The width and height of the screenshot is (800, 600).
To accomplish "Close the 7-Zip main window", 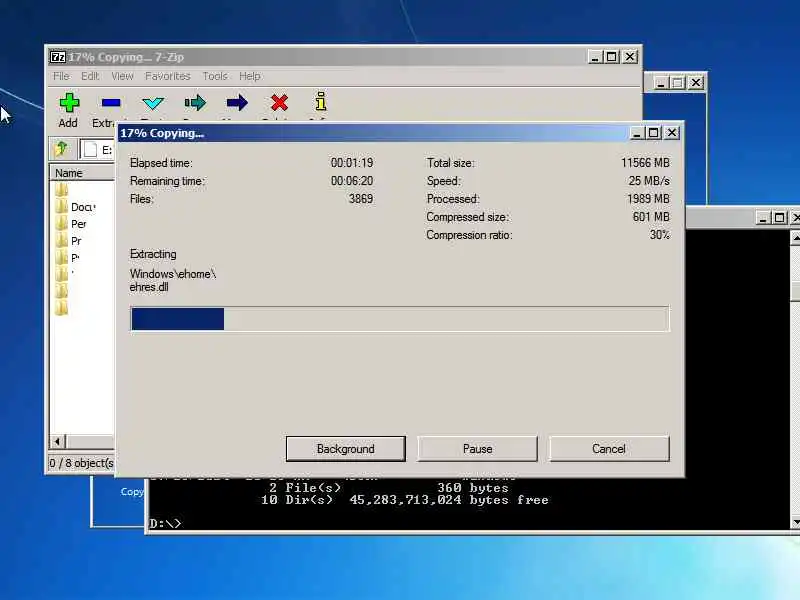I will 631,57.
